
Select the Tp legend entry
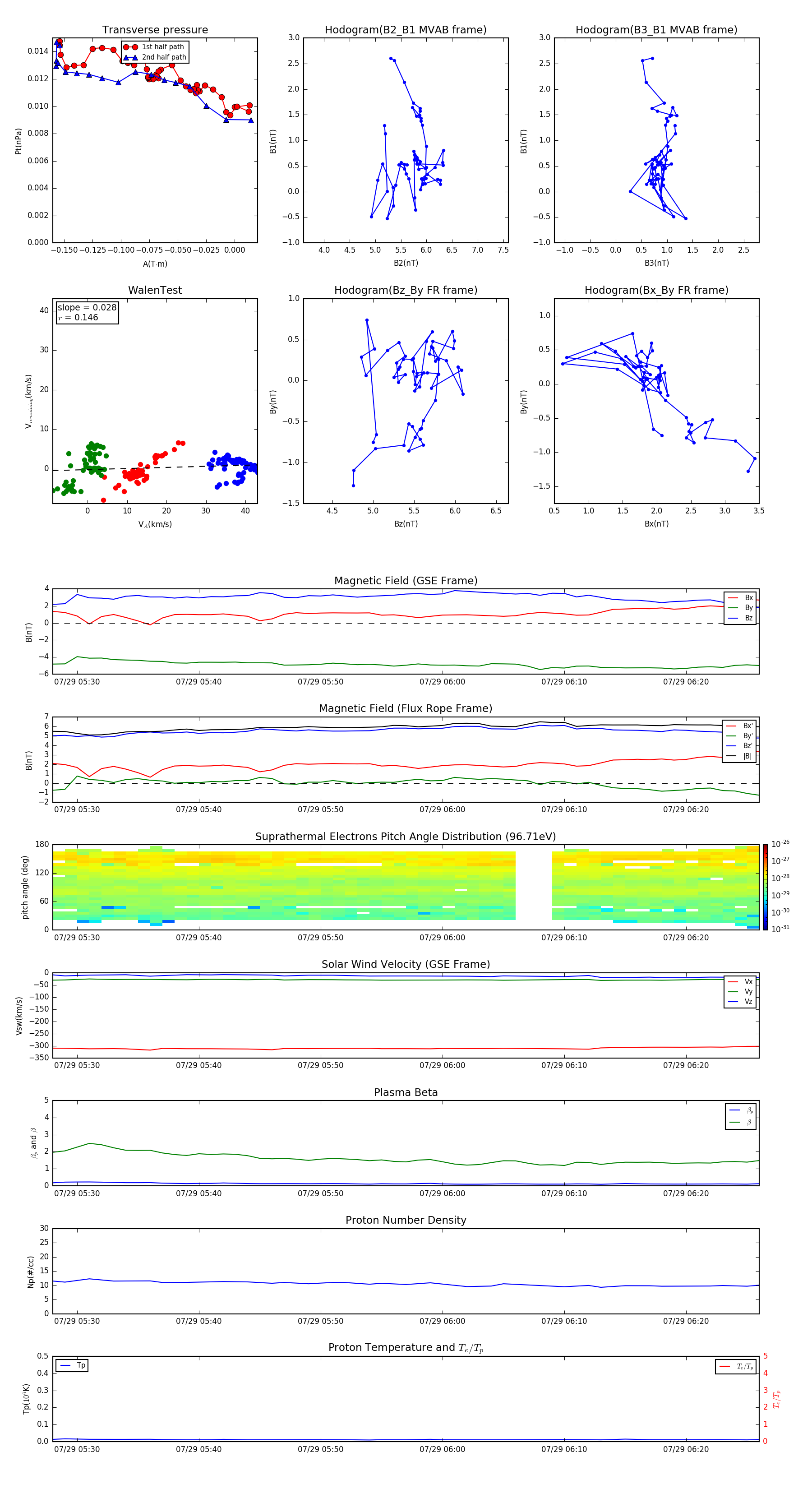[x=72, y=1365]
